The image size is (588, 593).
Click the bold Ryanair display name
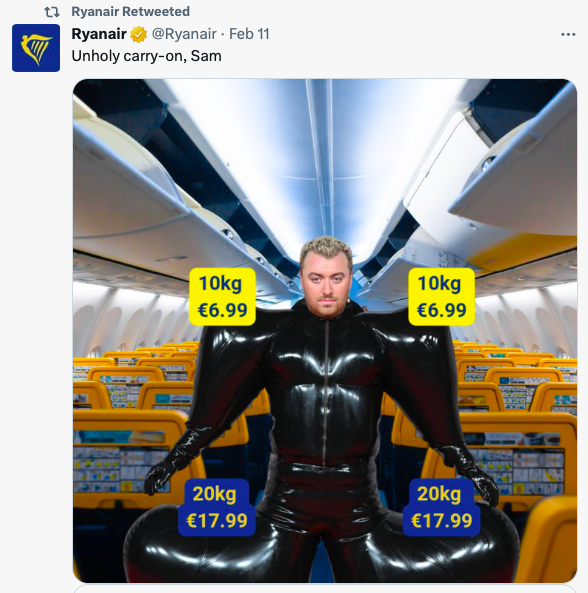99,34
